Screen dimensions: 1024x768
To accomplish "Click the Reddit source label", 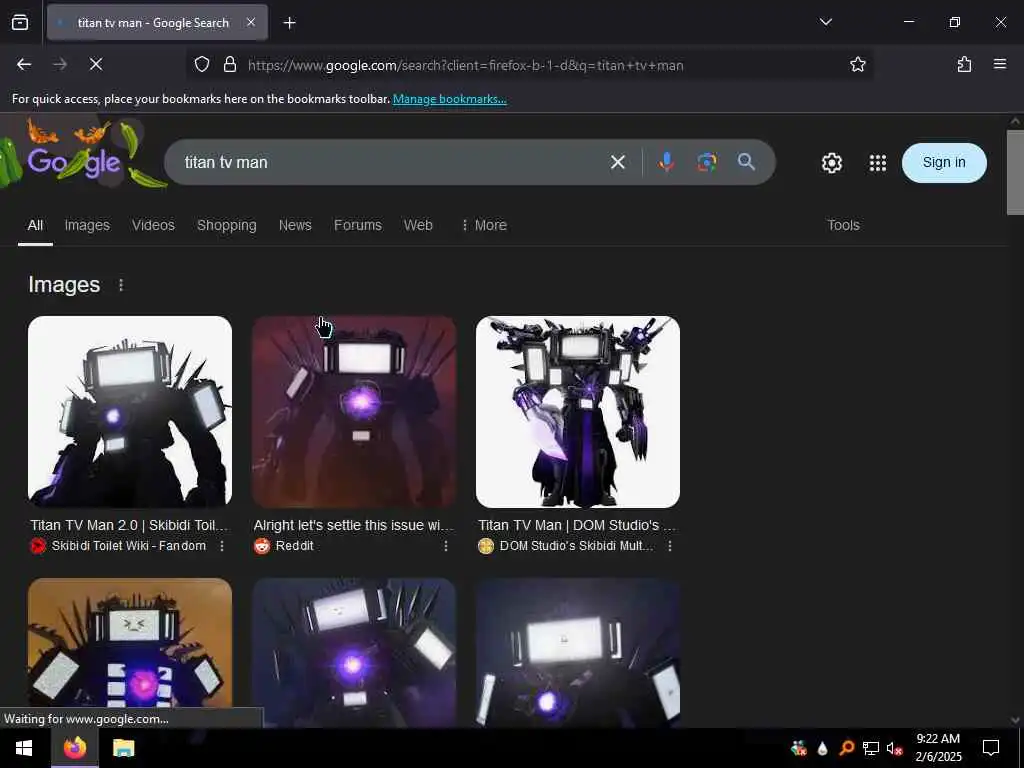I will coord(295,546).
